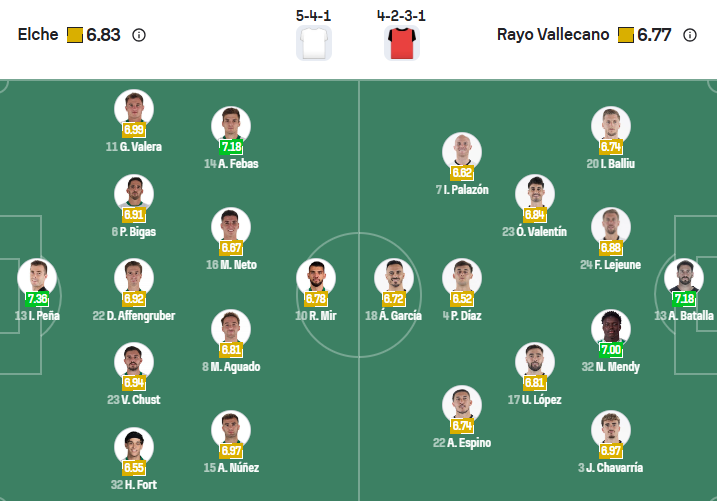
Task: Click the yellow rating square next to Rayo Vallecano
Action: pos(626,35)
